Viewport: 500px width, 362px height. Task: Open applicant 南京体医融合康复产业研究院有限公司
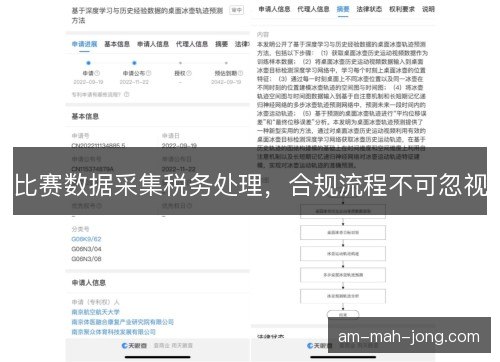point(123,322)
